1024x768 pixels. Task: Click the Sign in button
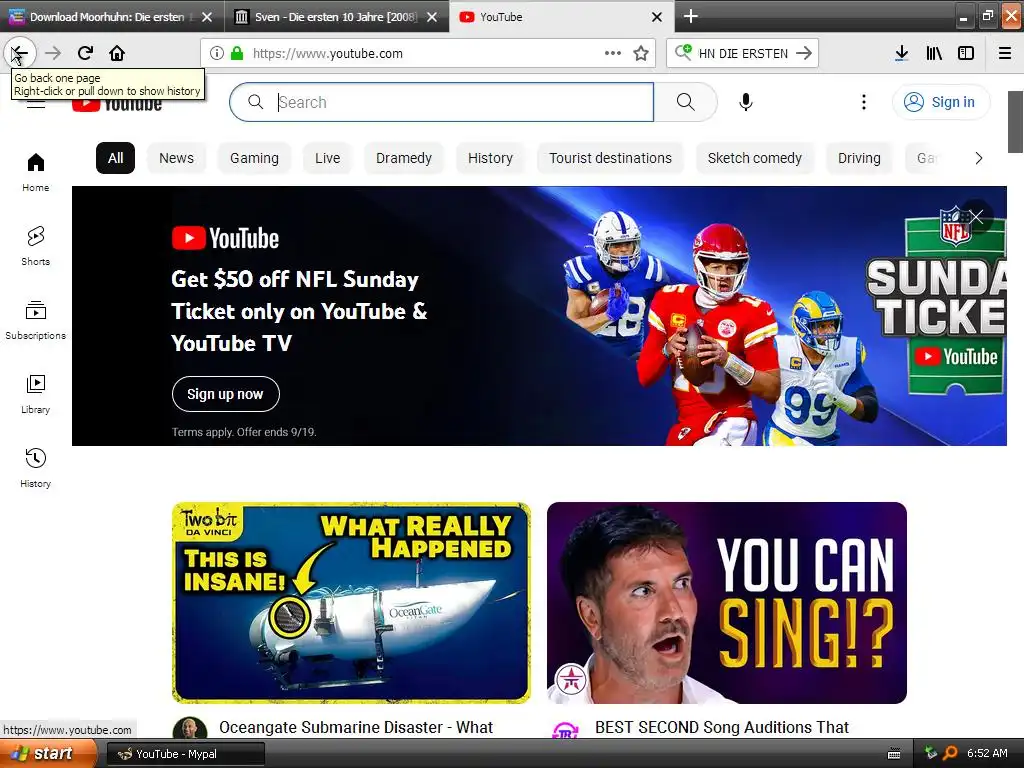click(940, 102)
